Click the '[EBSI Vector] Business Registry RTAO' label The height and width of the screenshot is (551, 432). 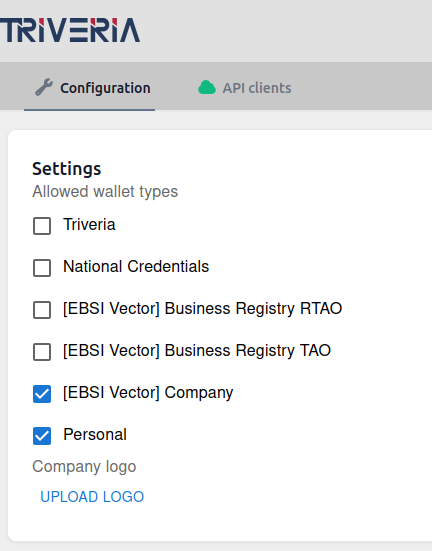pos(202,309)
